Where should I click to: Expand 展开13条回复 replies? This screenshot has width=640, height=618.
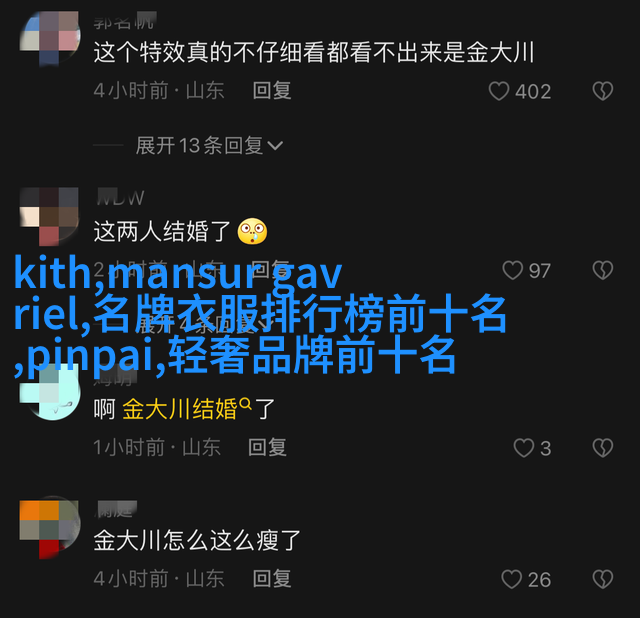pyautogui.click(x=209, y=145)
